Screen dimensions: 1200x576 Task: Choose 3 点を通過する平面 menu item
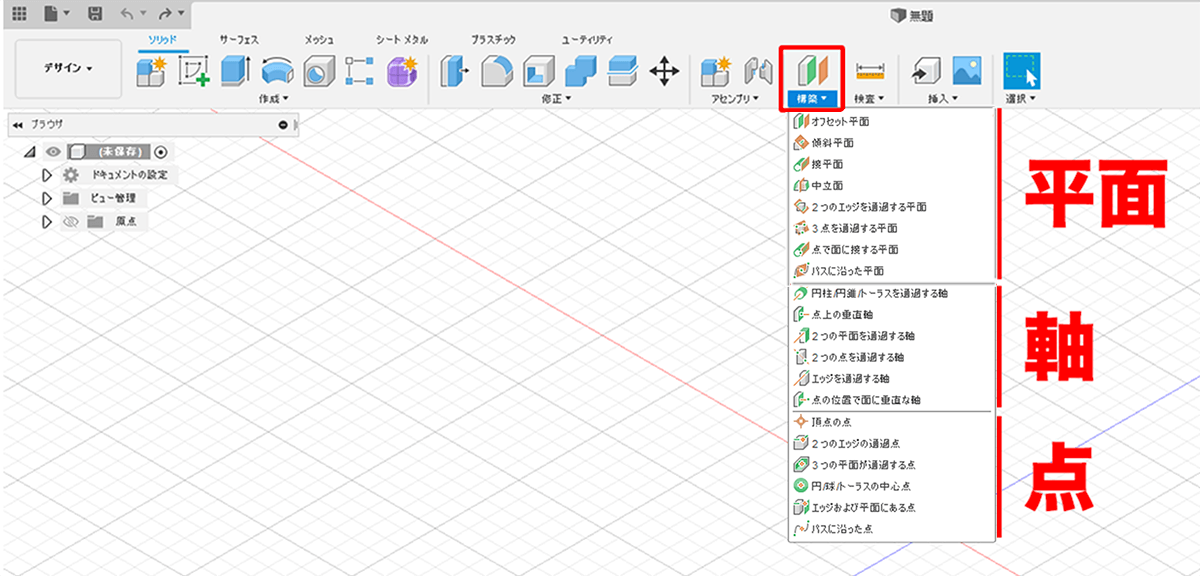892,228
